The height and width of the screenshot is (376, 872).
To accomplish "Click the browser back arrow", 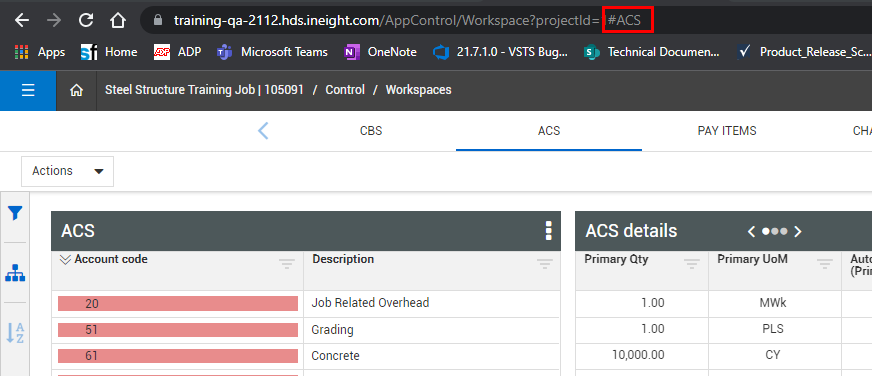I will [22, 21].
